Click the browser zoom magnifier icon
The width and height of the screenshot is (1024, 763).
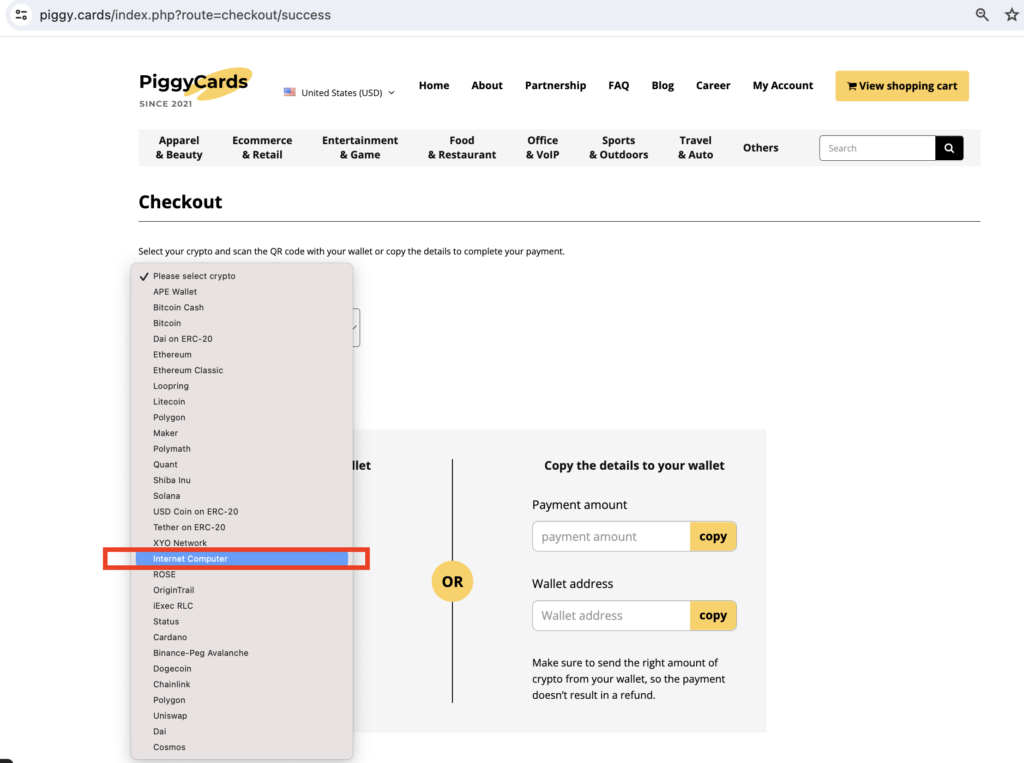[982, 14]
